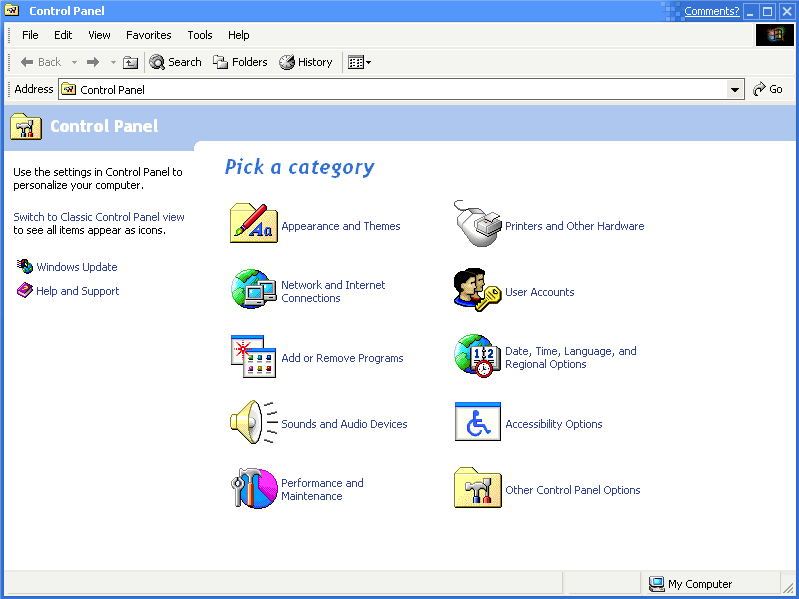The image size is (799, 599).
Task: Open the Add or Remove Programs text link
Action: 342,358
